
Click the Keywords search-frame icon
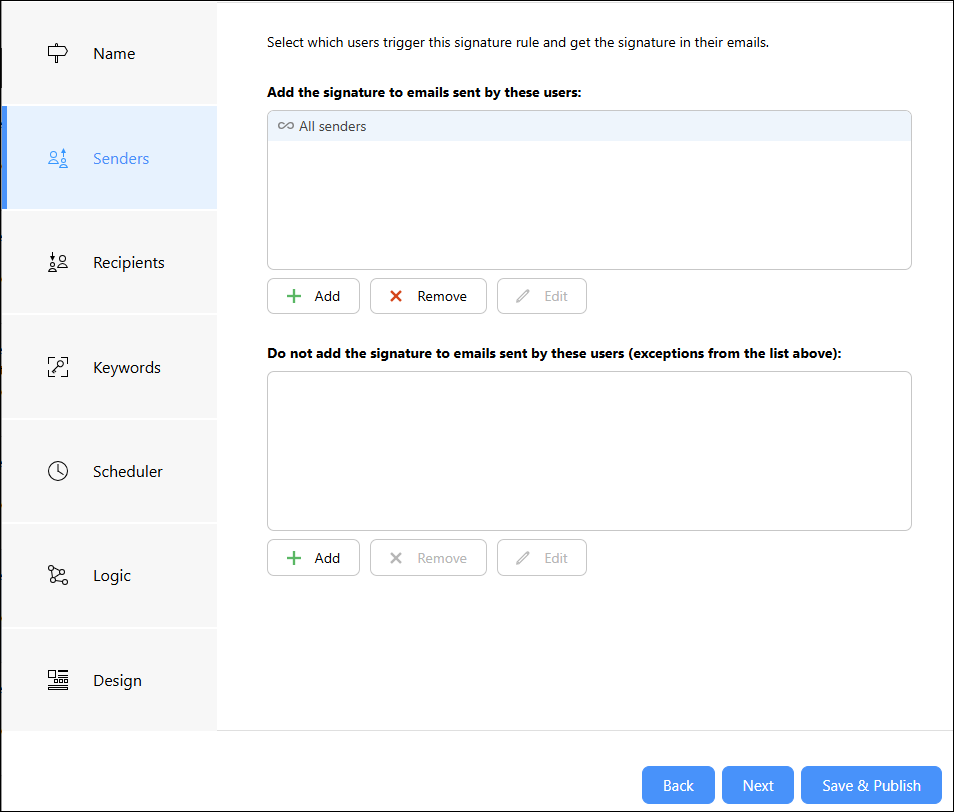[58, 367]
